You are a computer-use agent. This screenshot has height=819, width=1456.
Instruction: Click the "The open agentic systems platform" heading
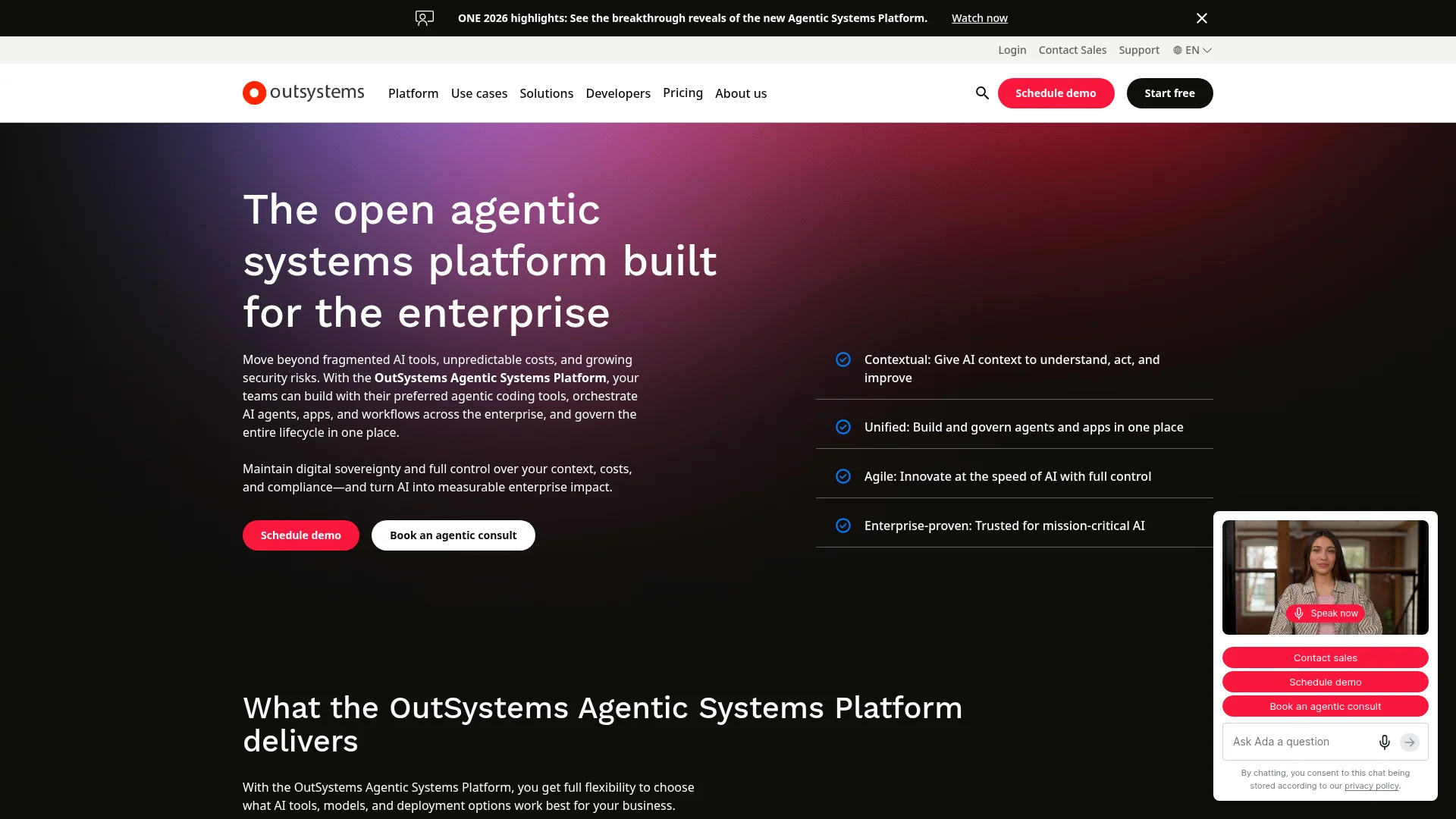click(479, 260)
